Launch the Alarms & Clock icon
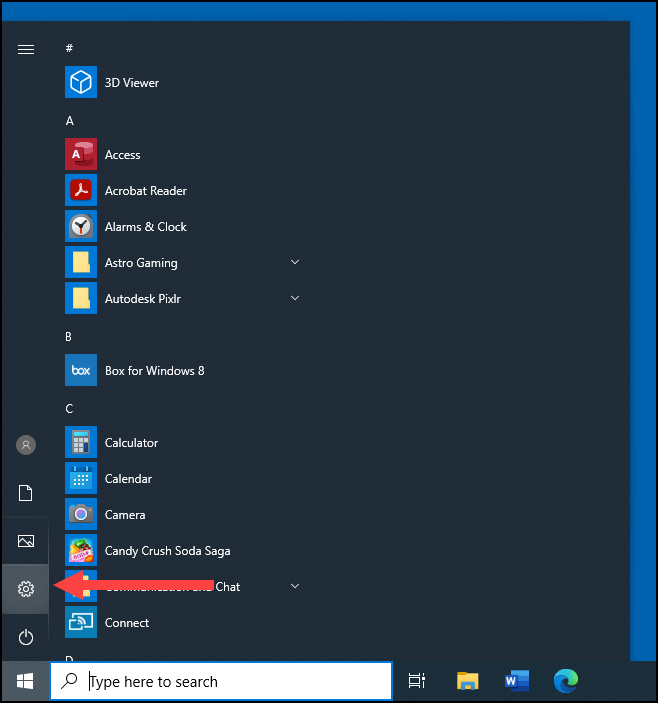658x703 pixels. click(81, 226)
